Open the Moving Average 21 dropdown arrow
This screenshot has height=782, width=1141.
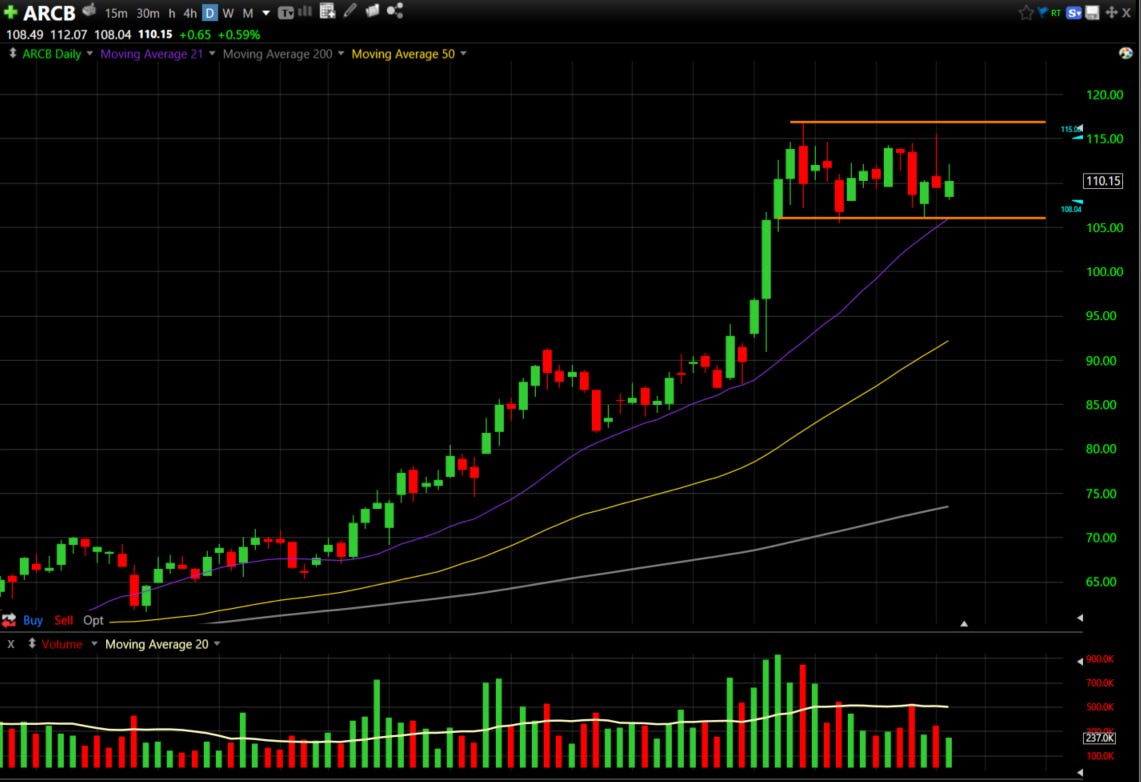tap(212, 53)
